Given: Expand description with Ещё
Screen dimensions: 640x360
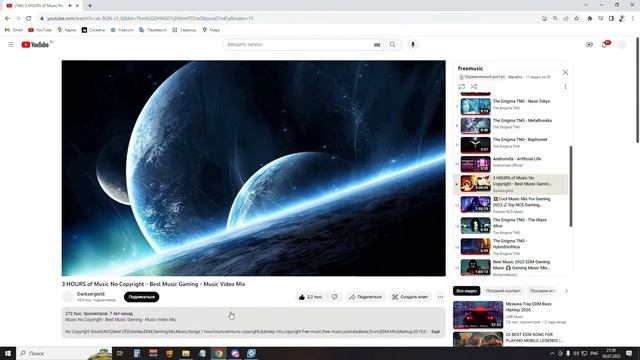Looking at the screenshot, I should pyautogui.click(x=436, y=331).
